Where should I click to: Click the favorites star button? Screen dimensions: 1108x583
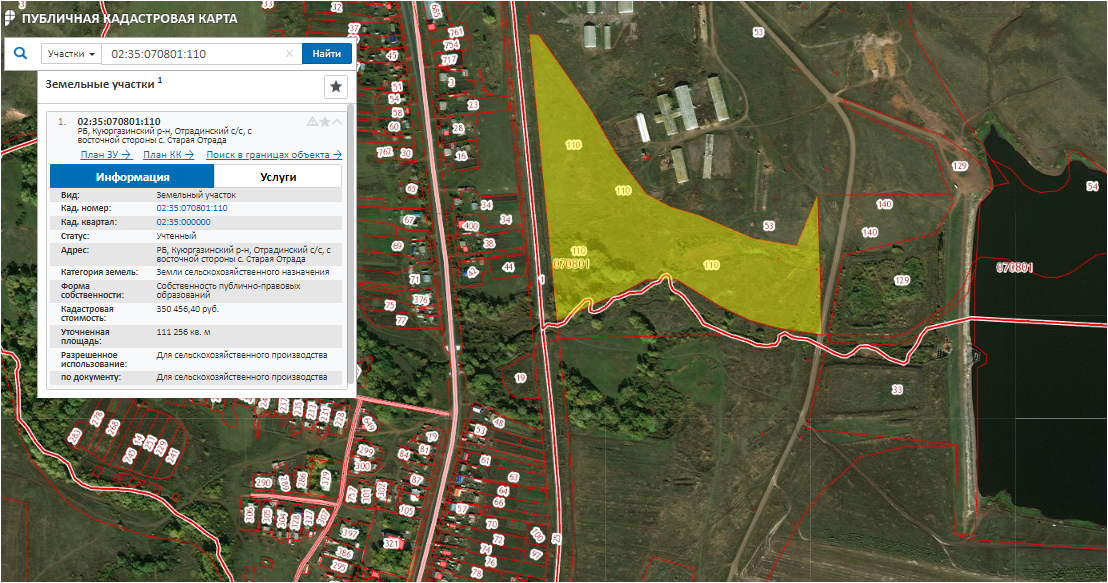tap(336, 87)
